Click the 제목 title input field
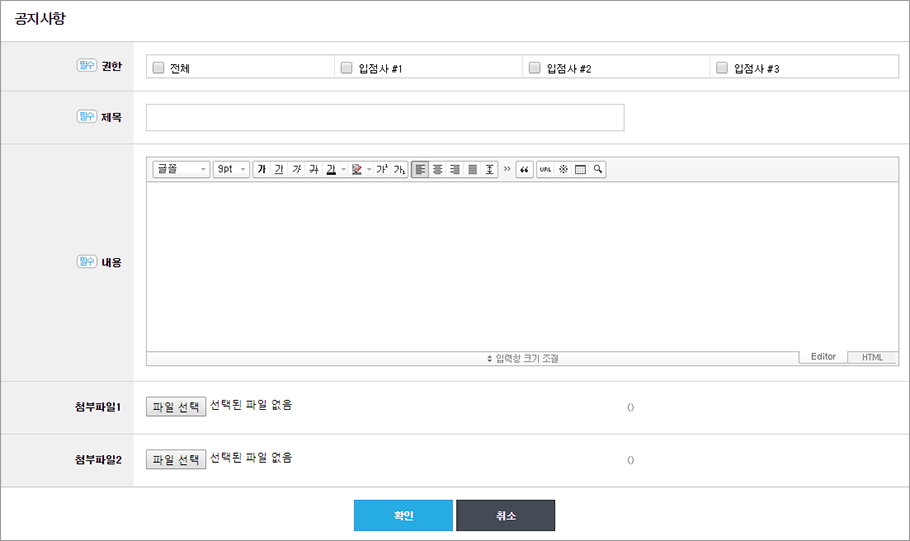Image resolution: width=910 pixels, height=541 pixels. 385,117
